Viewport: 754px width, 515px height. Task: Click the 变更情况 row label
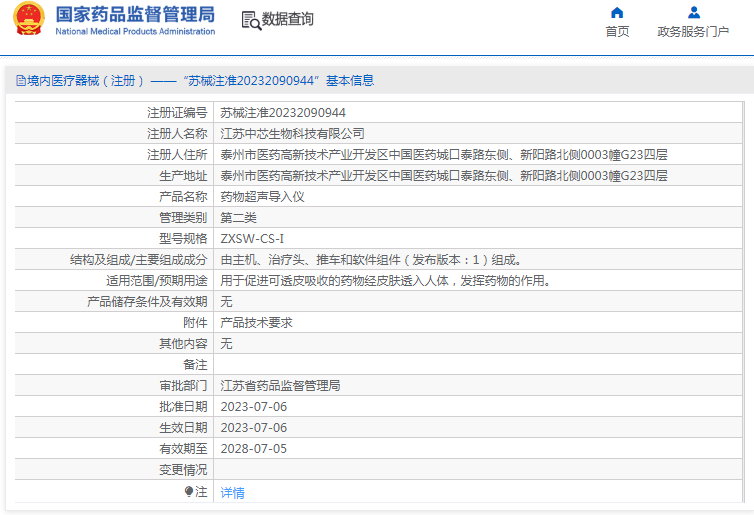coord(183,470)
